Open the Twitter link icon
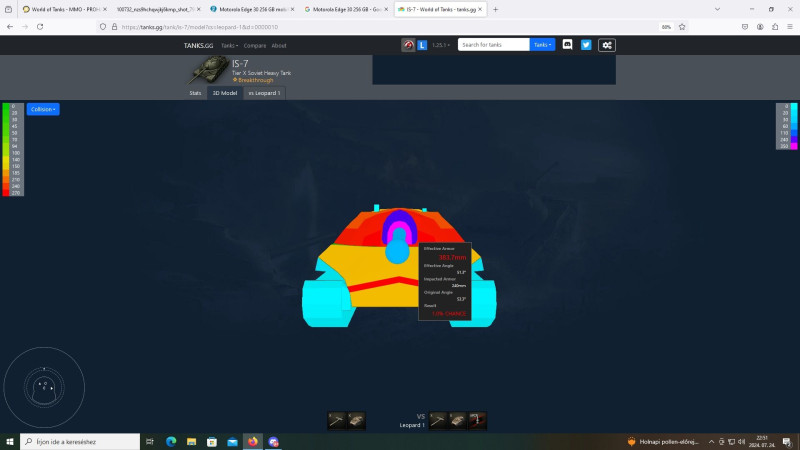Screen dimensions: 800x450 tap(586, 45)
